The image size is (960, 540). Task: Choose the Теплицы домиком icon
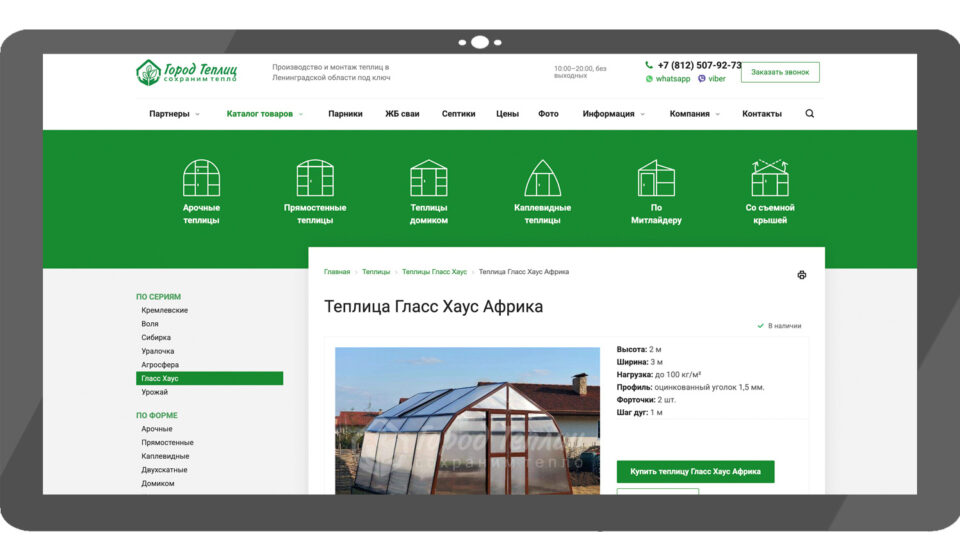[429, 178]
